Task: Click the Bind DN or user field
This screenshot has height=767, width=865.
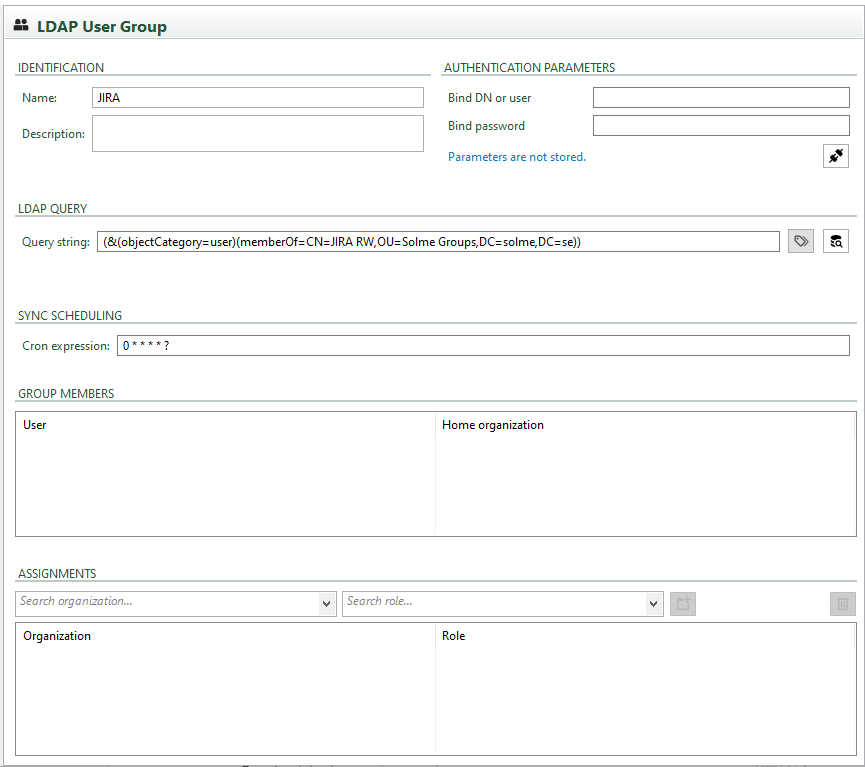Action: coord(720,98)
